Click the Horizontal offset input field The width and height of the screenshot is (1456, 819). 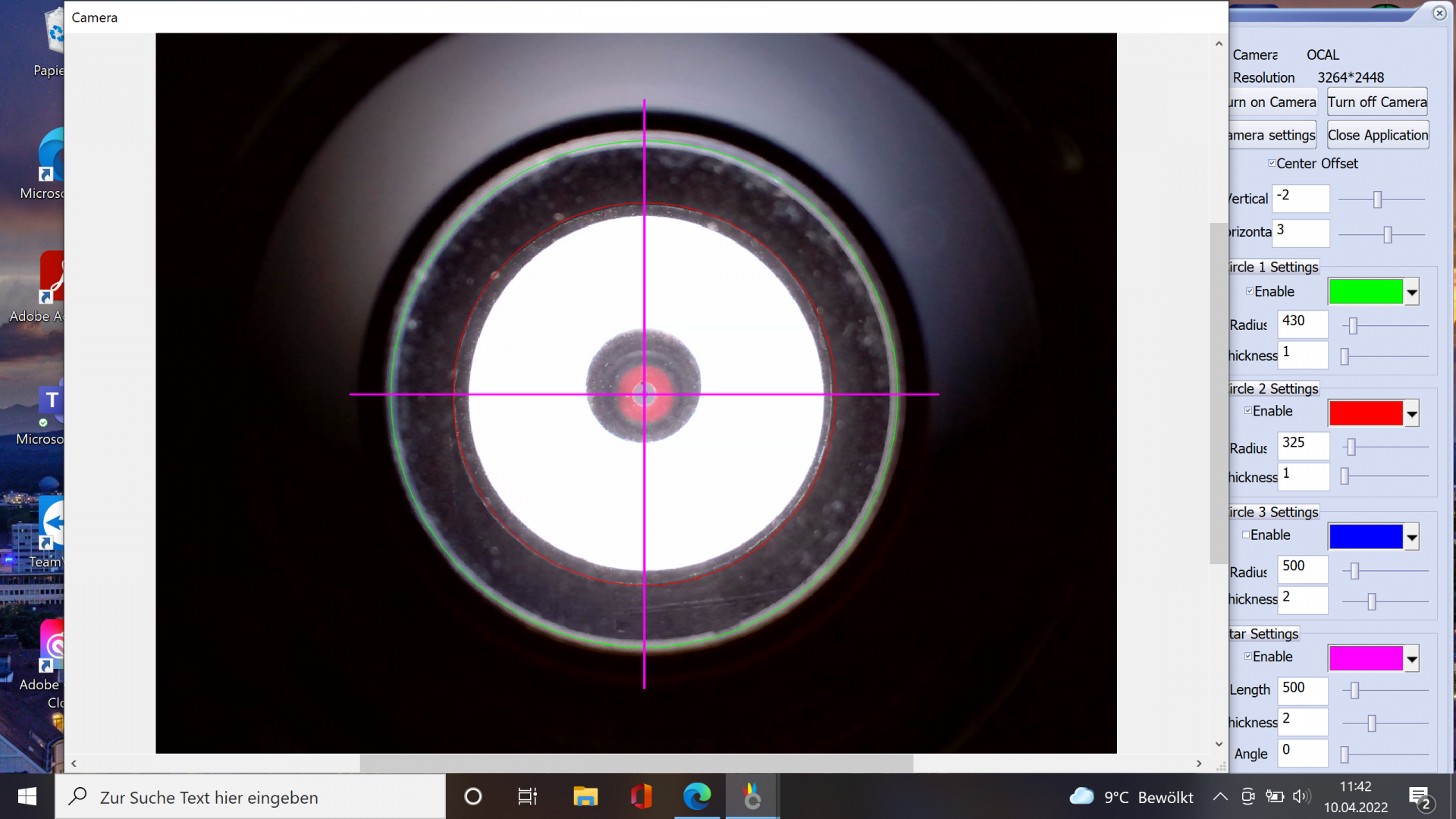[x=1301, y=233]
